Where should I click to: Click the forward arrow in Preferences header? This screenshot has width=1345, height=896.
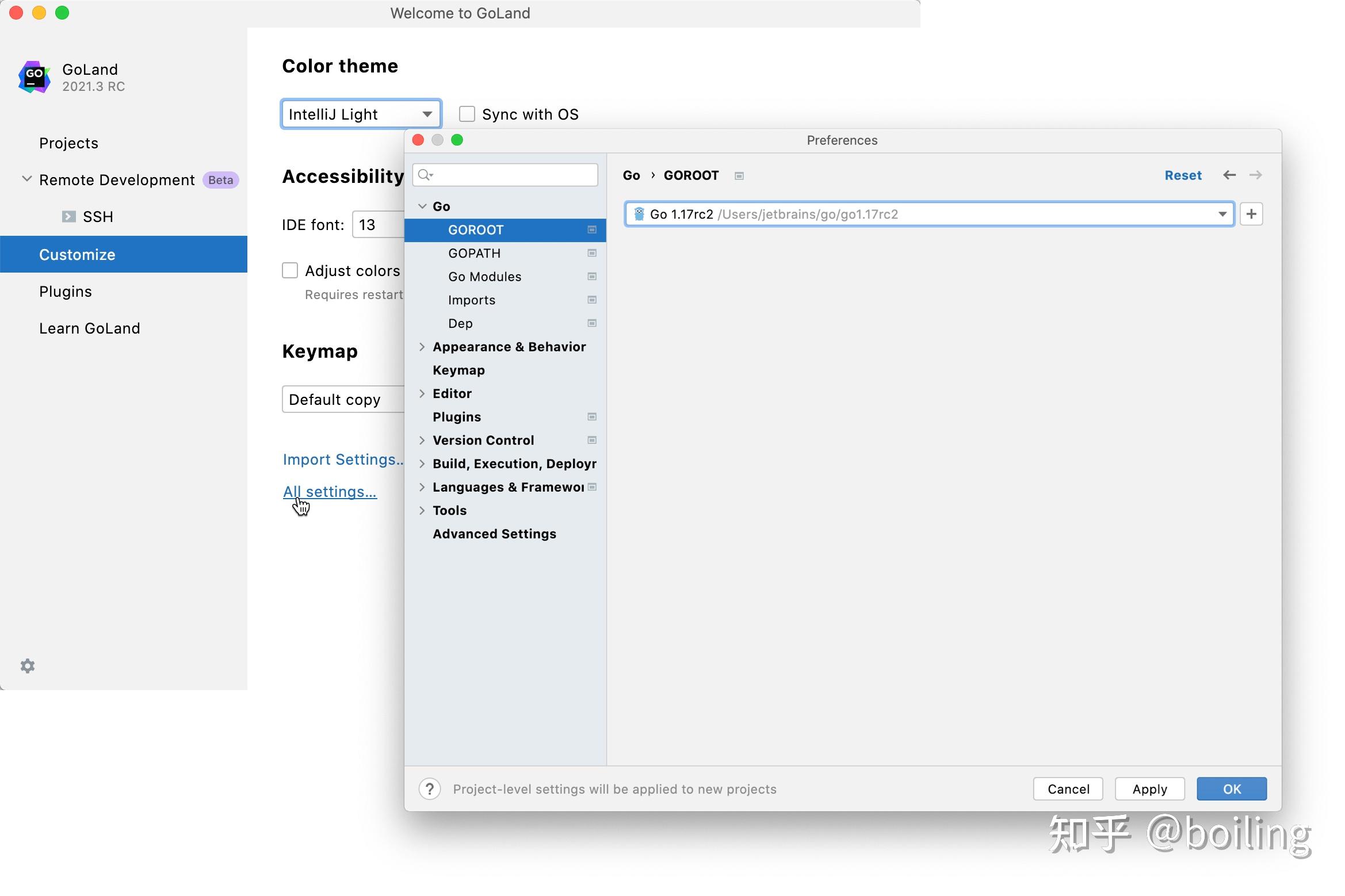(1256, 175)
